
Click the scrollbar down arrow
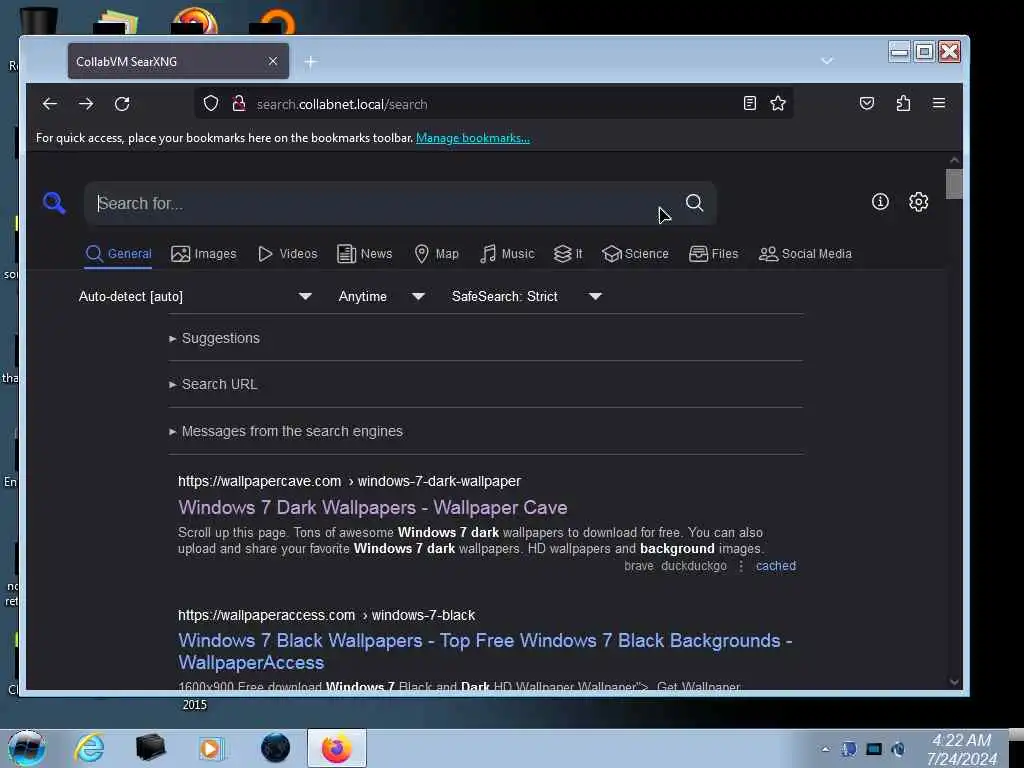coord(954,682)
